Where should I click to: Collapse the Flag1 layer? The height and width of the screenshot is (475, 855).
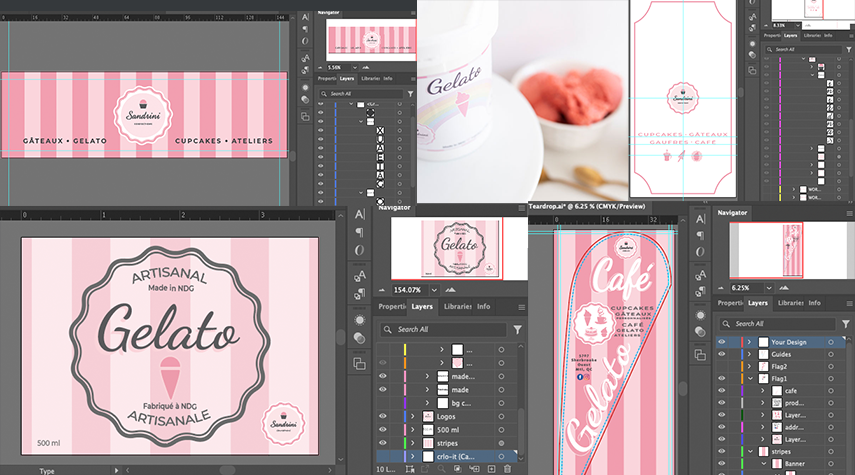pos(750,378)
